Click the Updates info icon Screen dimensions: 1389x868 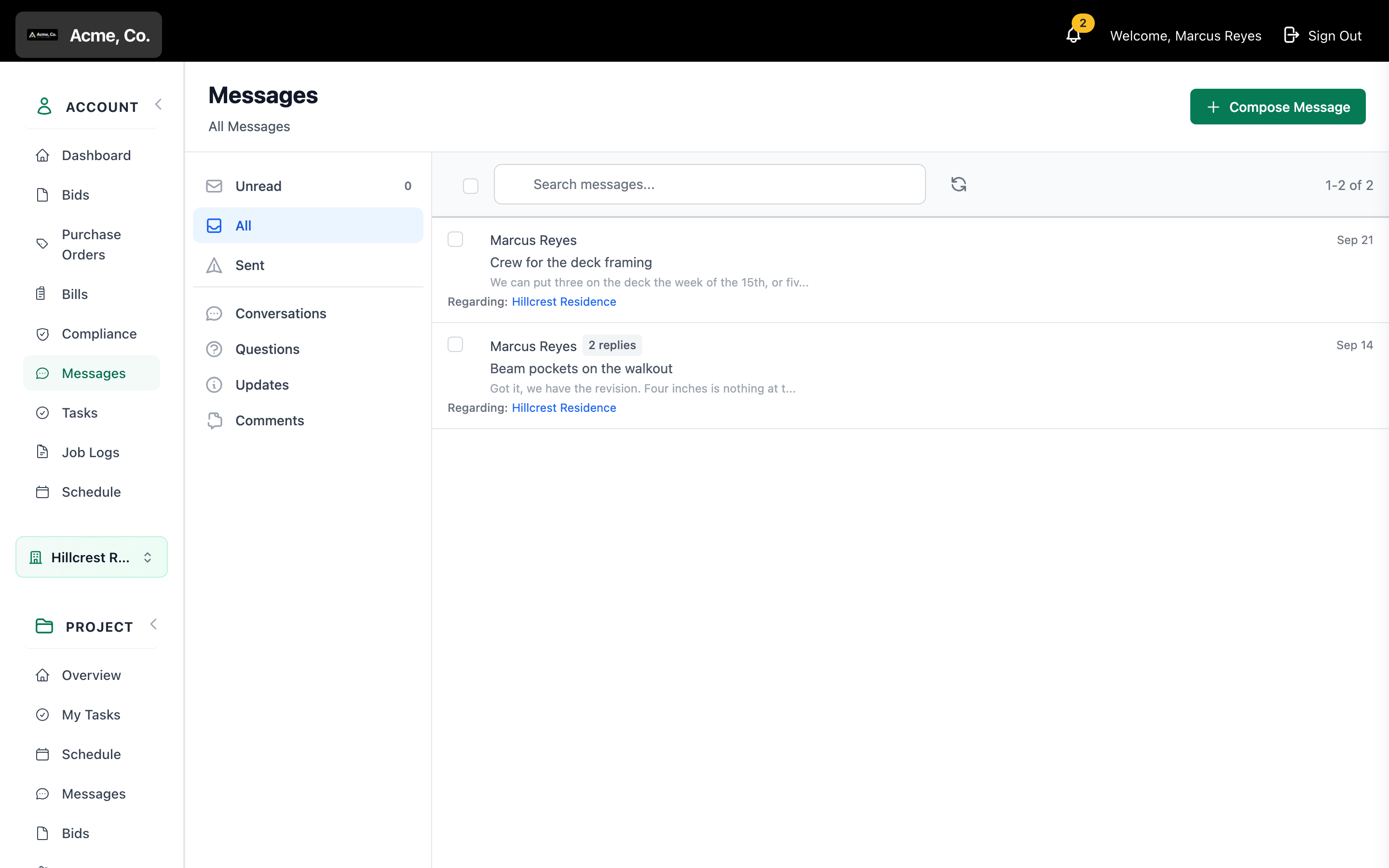pyautogui.click(x=214, y=385)
